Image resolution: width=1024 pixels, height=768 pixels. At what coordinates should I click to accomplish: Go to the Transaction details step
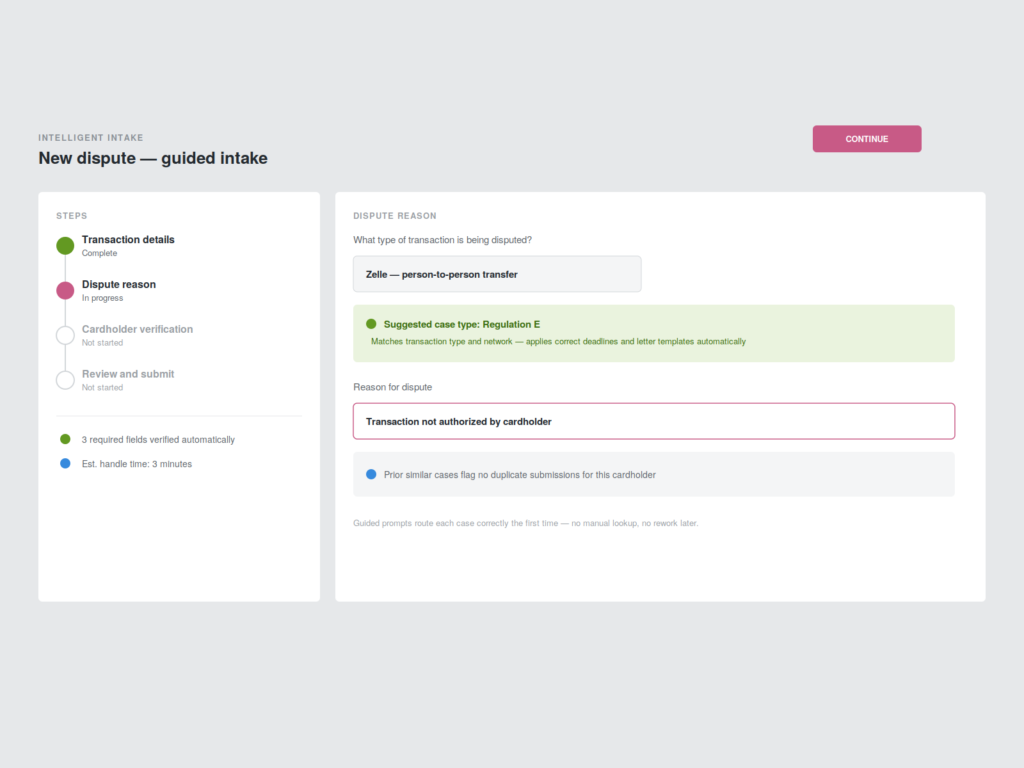point(128,240)
